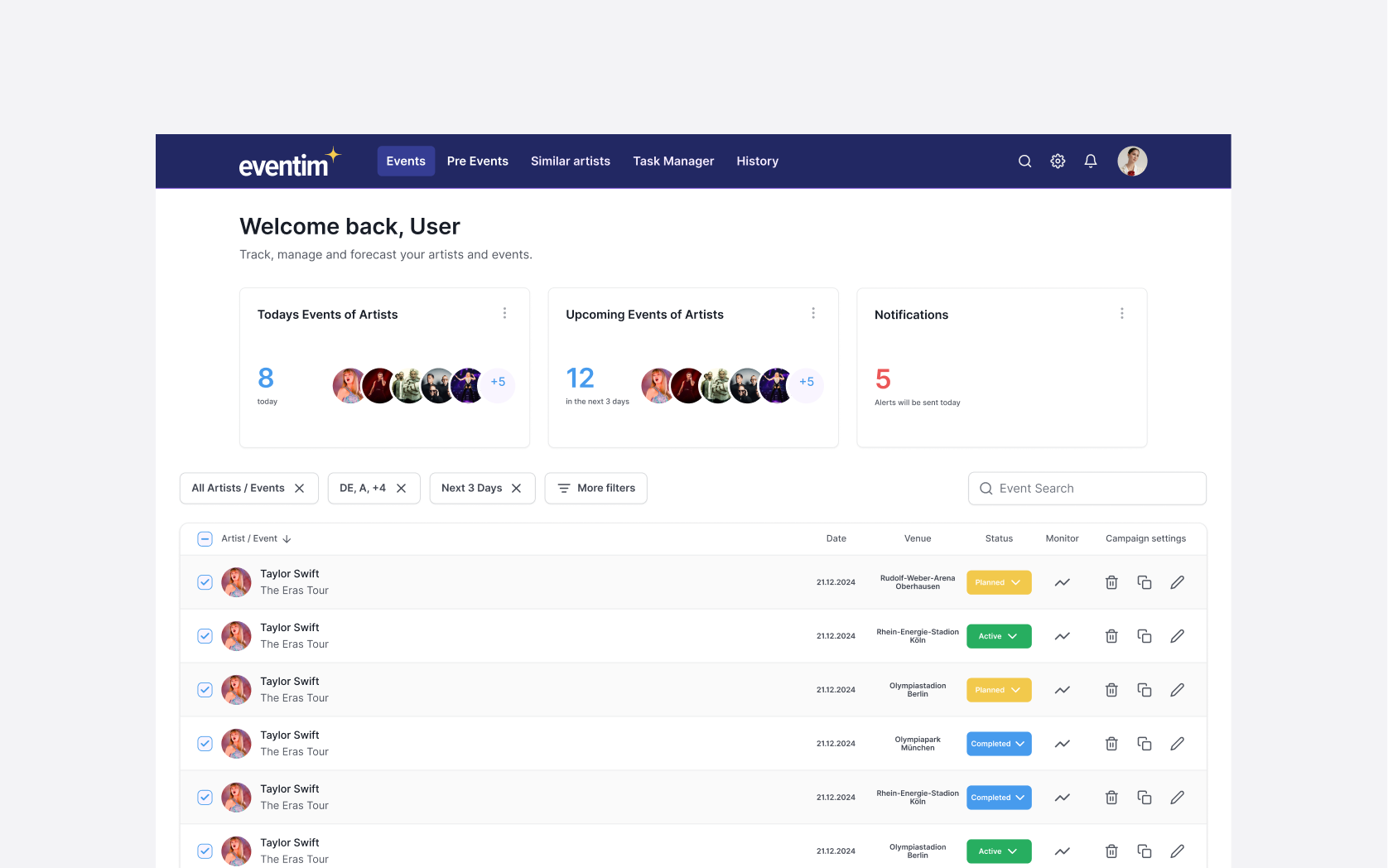Switch to the Pre Events tab
The image size is (1388, 868).
click(x=477, y=162)
